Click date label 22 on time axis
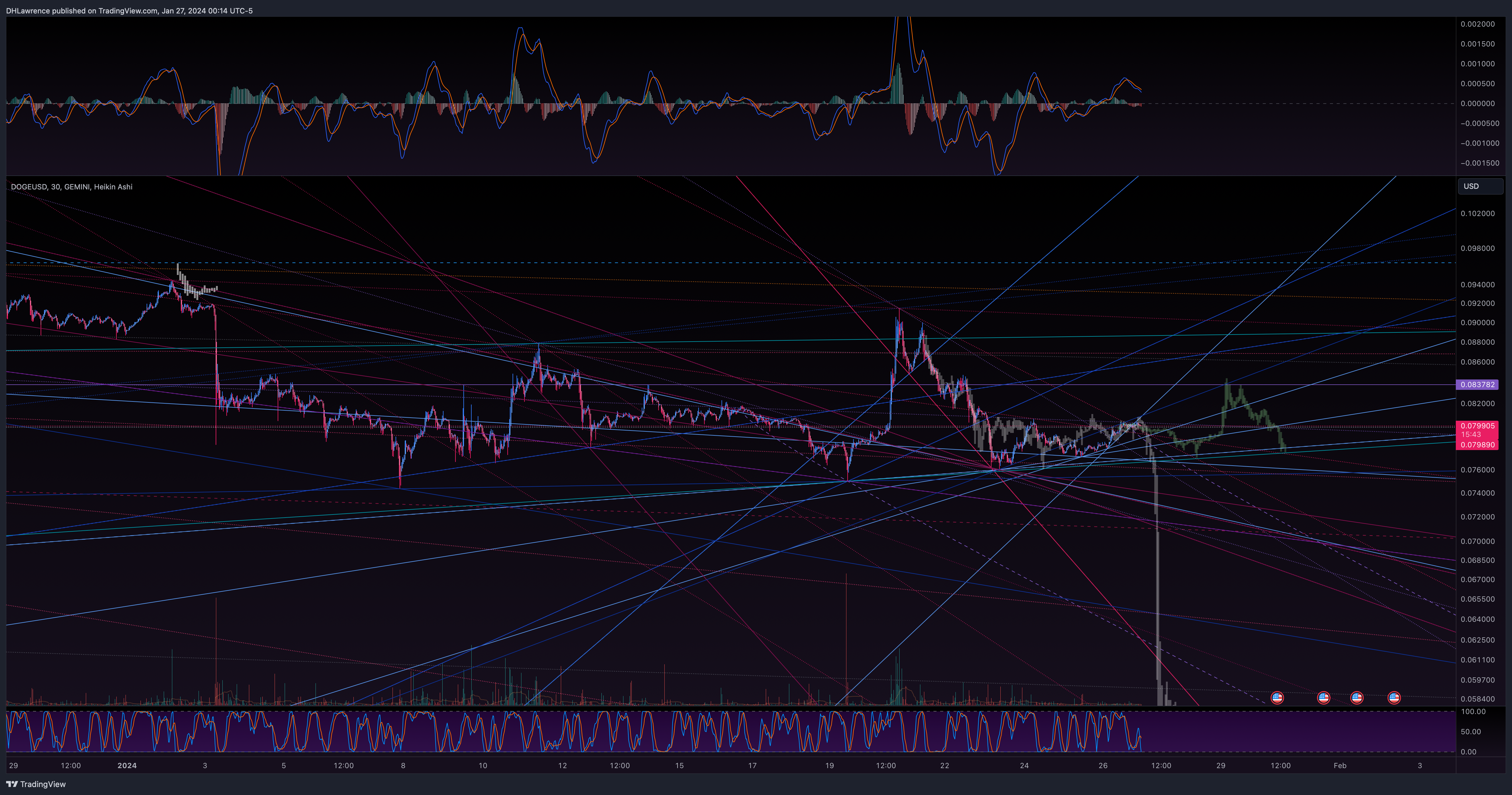 (x=944, y=766)
